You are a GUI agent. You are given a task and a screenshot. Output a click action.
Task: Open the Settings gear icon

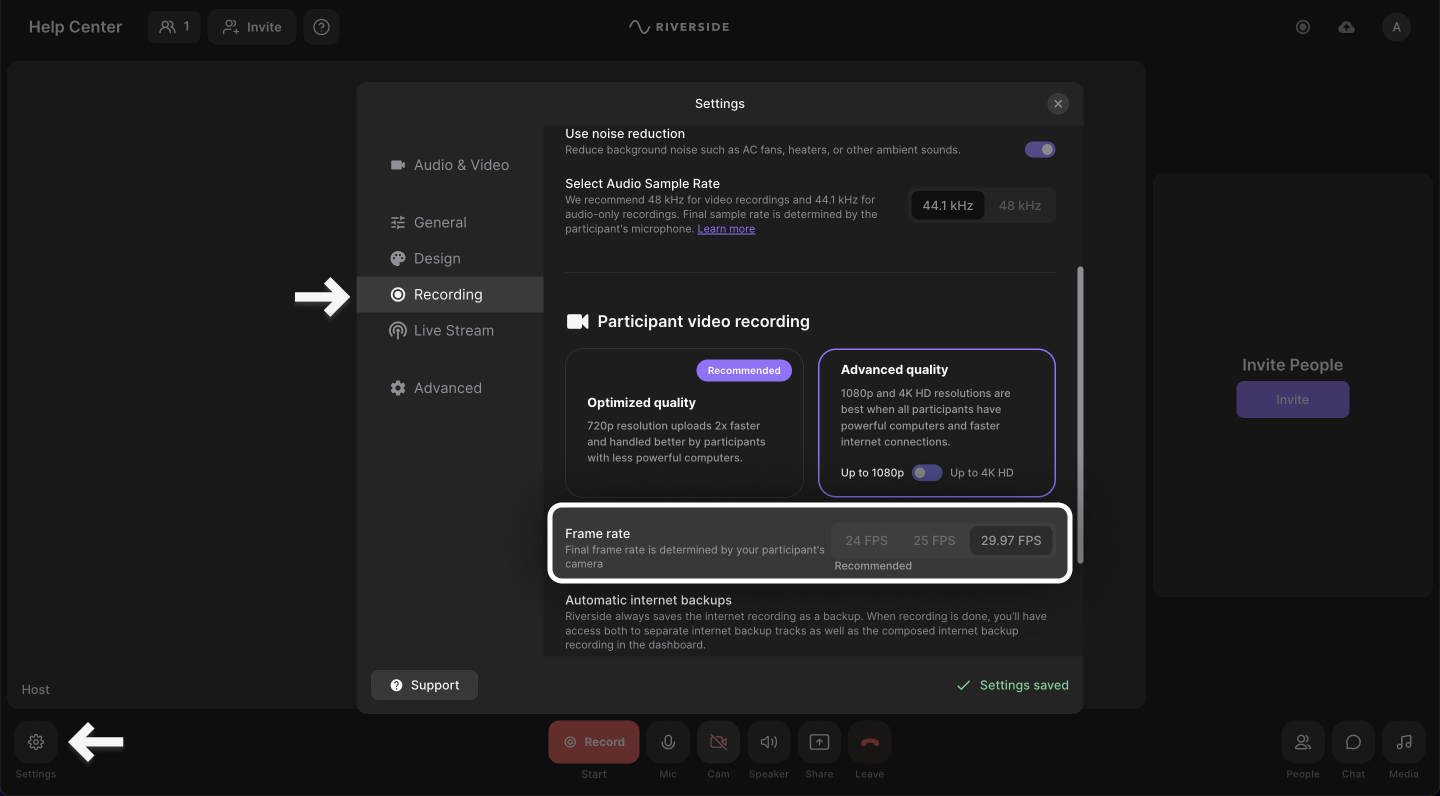36,742
